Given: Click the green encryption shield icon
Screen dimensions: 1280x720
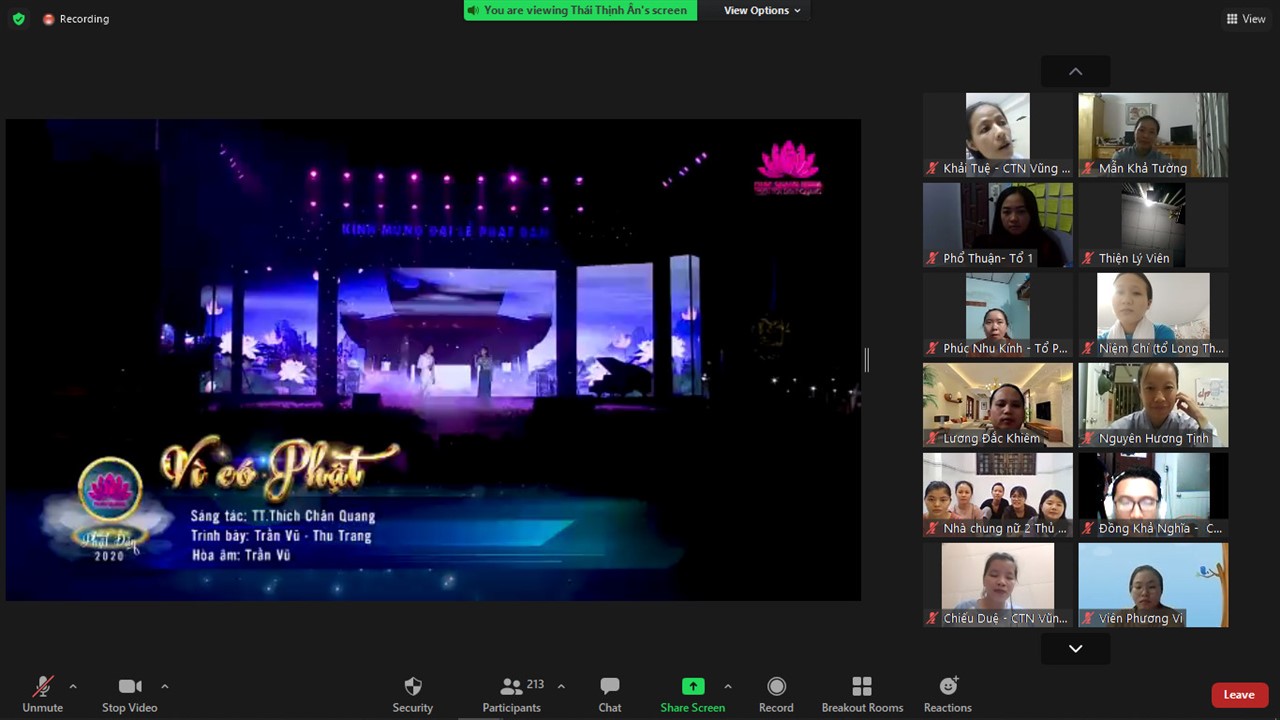Looking at the screenshot, I should point(18,19).
